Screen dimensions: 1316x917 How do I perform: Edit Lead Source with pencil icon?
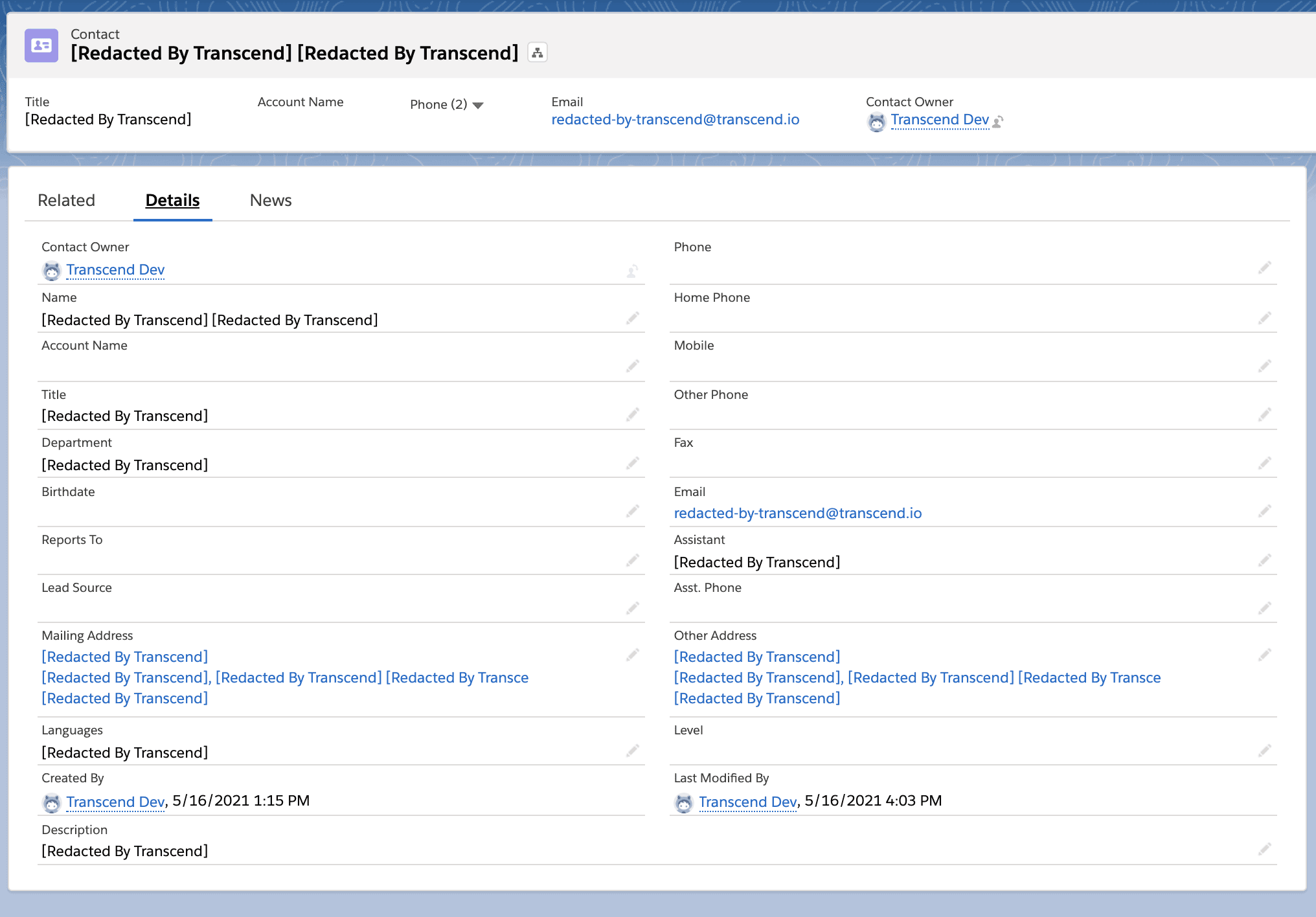[633, 608]
